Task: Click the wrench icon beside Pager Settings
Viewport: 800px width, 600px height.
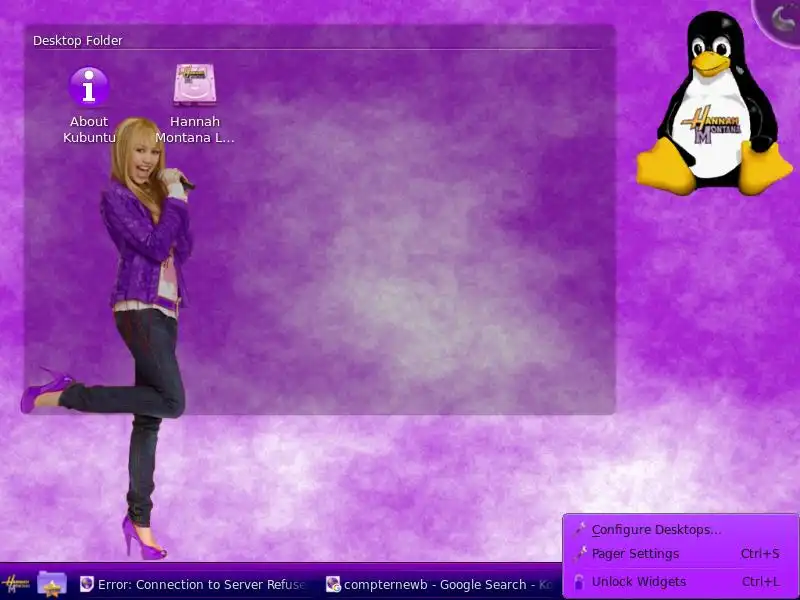Action: [580, 554]
